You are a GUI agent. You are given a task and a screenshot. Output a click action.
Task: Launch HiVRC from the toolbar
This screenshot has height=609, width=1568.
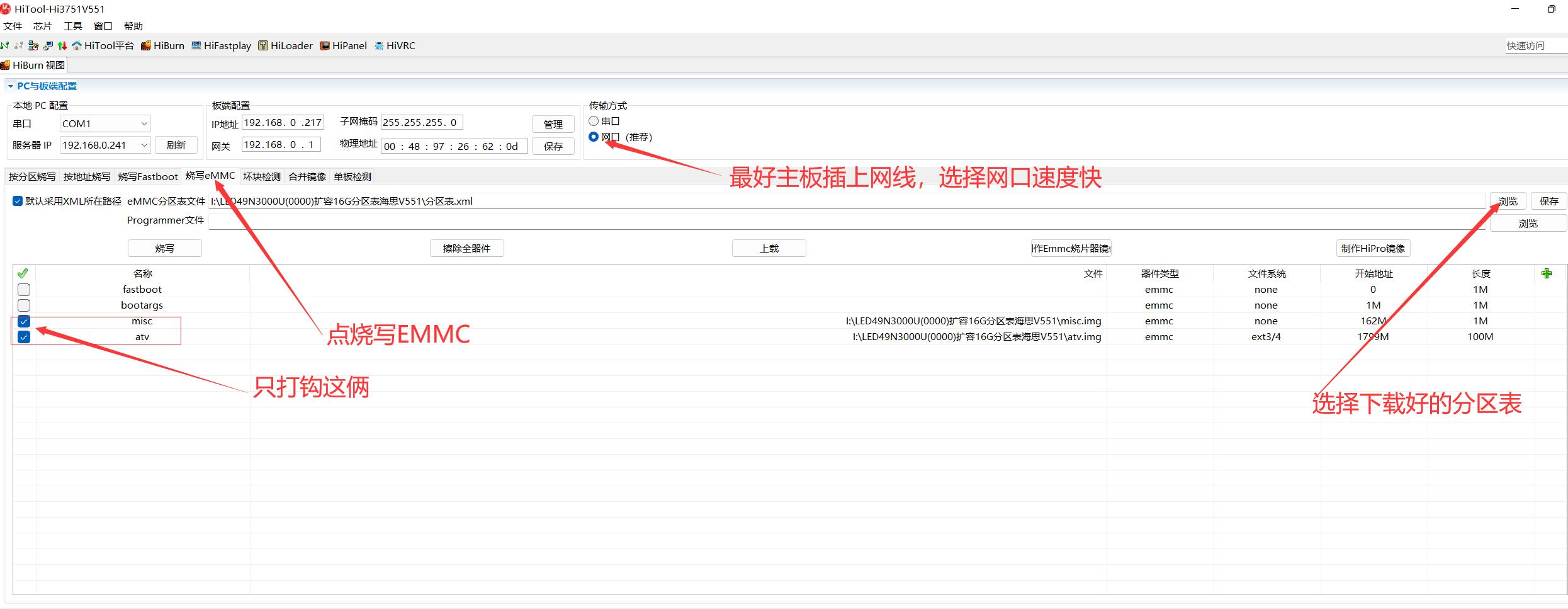[x=395, y=45]
